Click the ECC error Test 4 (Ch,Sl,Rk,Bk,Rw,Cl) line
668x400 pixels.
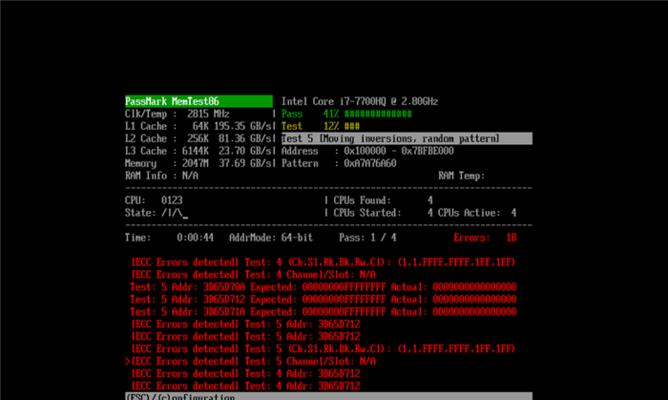coord(323,262)
